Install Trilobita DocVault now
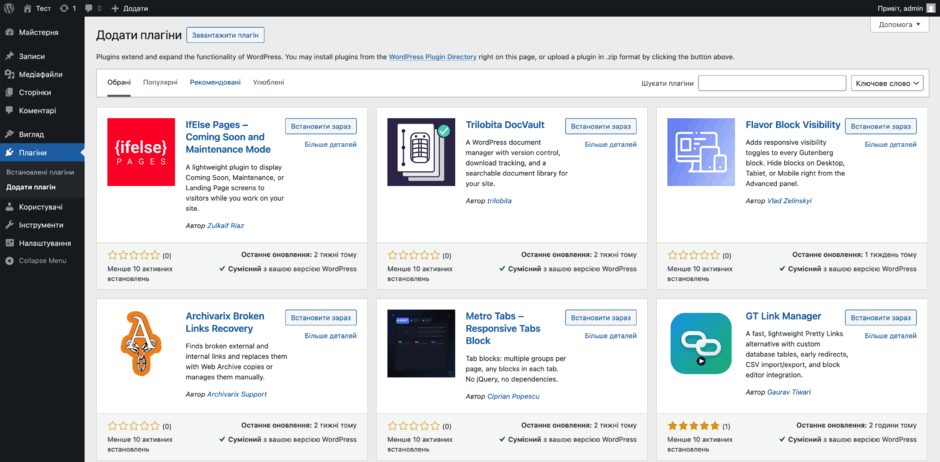Viewport: 940px width, 462px height. tap(601, 126)
